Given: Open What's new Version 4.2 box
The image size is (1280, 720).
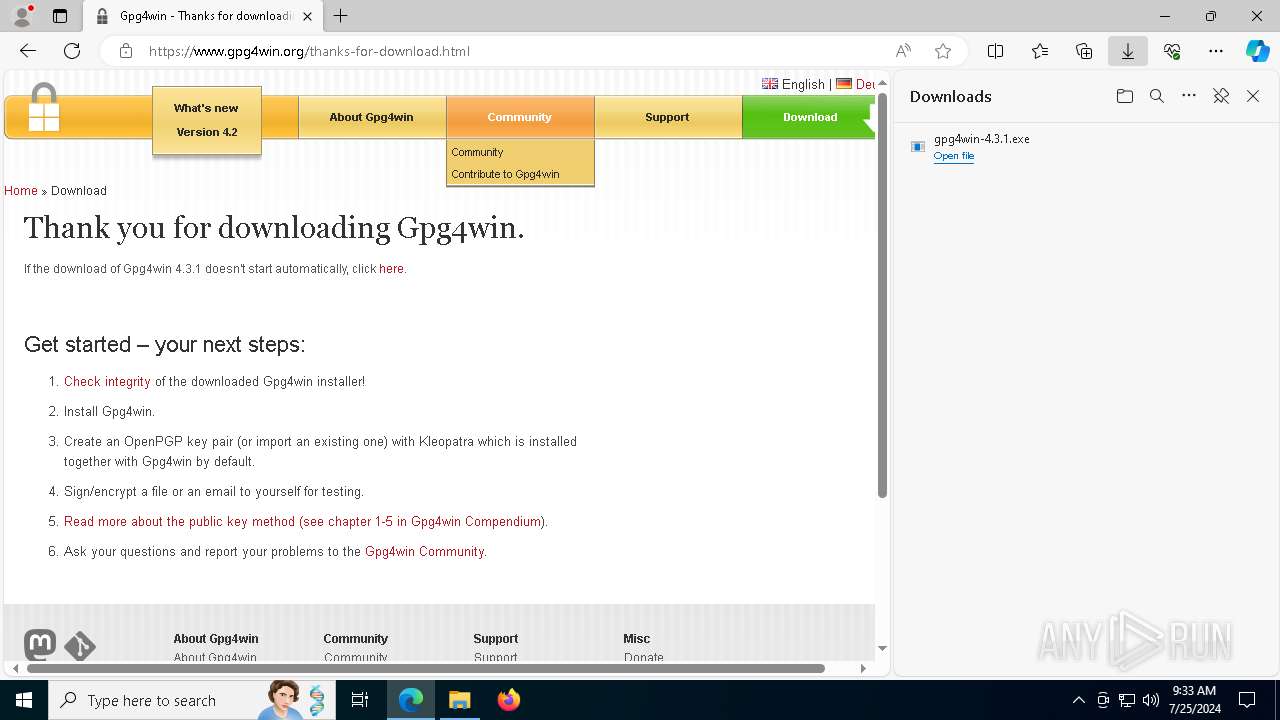Looking at the screenshot, I should click(x=207, y=120).
